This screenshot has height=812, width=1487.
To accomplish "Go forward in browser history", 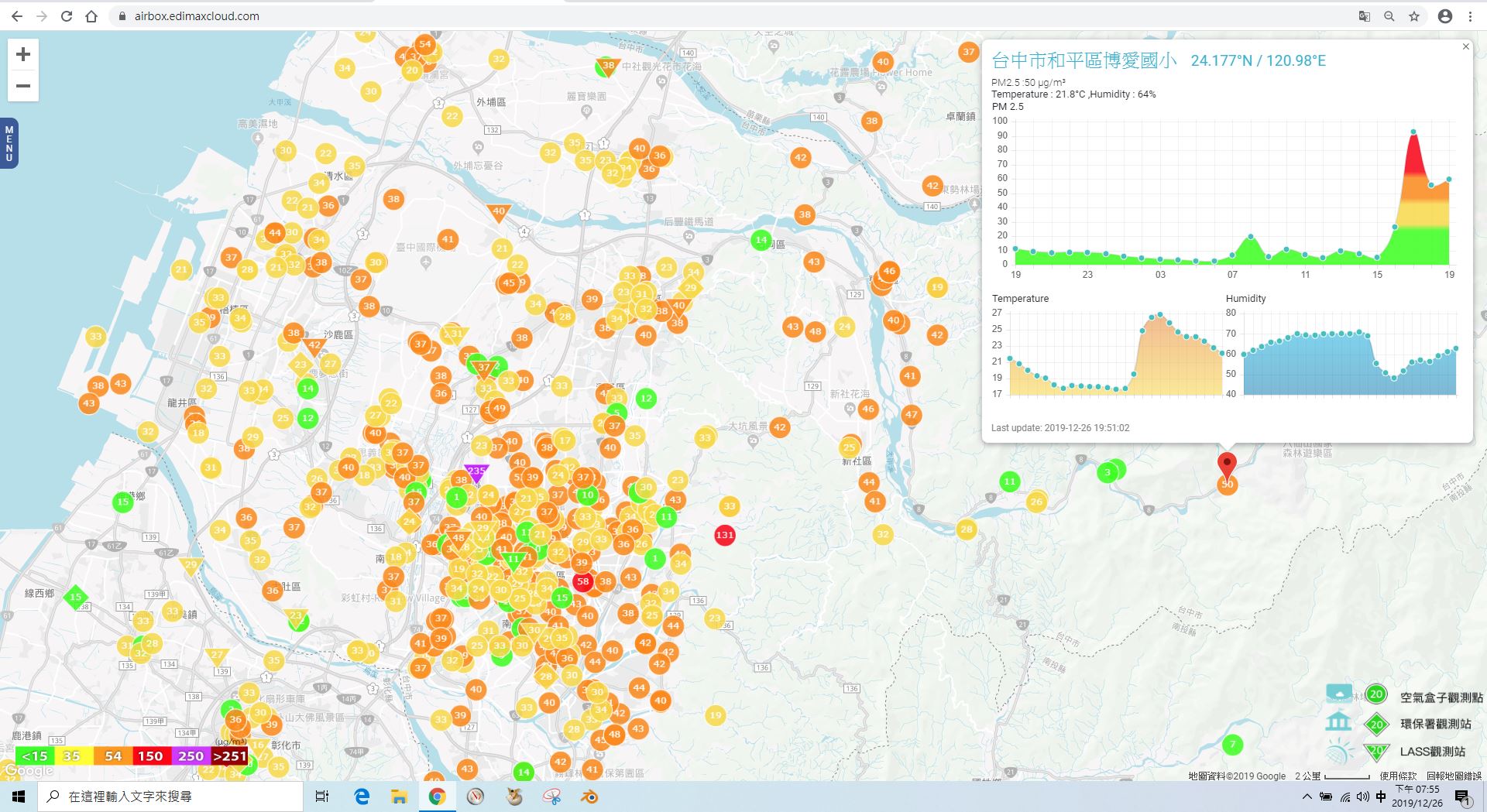I will [42, 16].
